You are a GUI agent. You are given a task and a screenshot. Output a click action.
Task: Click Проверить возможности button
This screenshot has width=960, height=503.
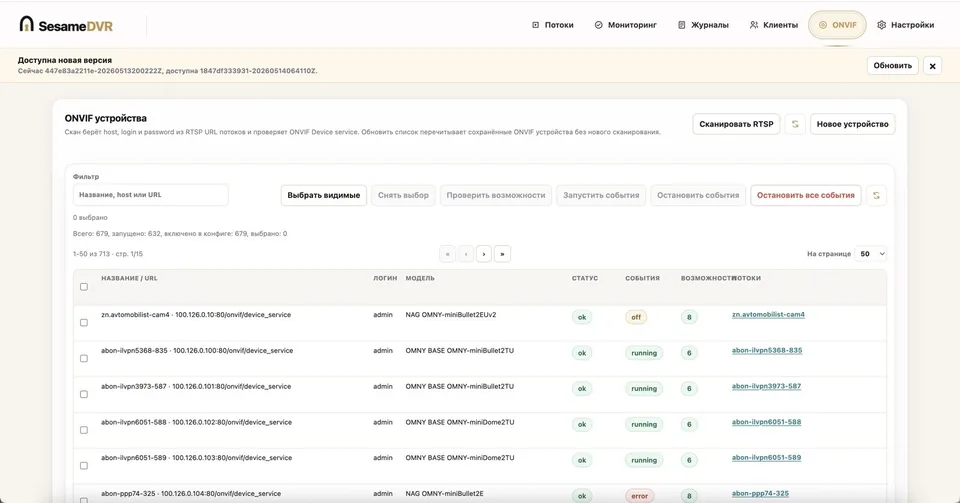tap(495, 195)
